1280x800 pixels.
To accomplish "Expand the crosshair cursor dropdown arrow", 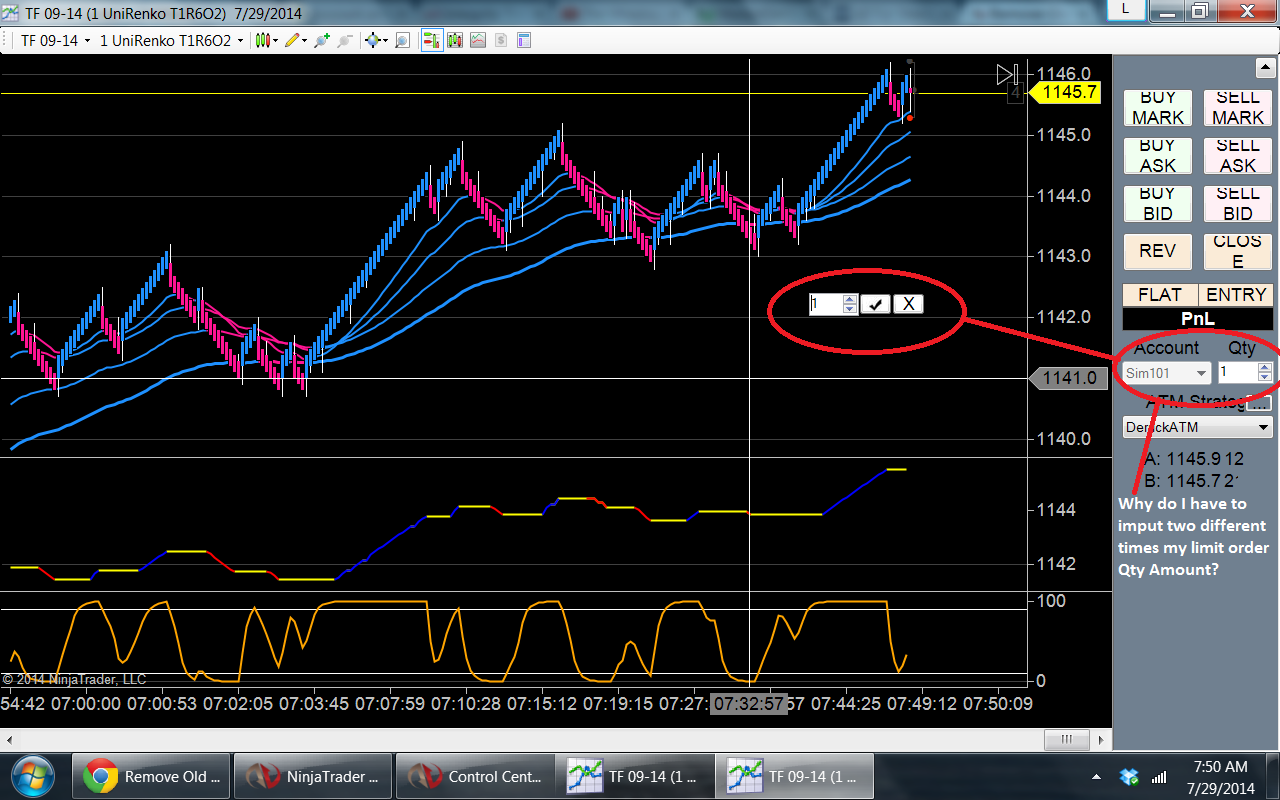I will [x=387, y=41].
